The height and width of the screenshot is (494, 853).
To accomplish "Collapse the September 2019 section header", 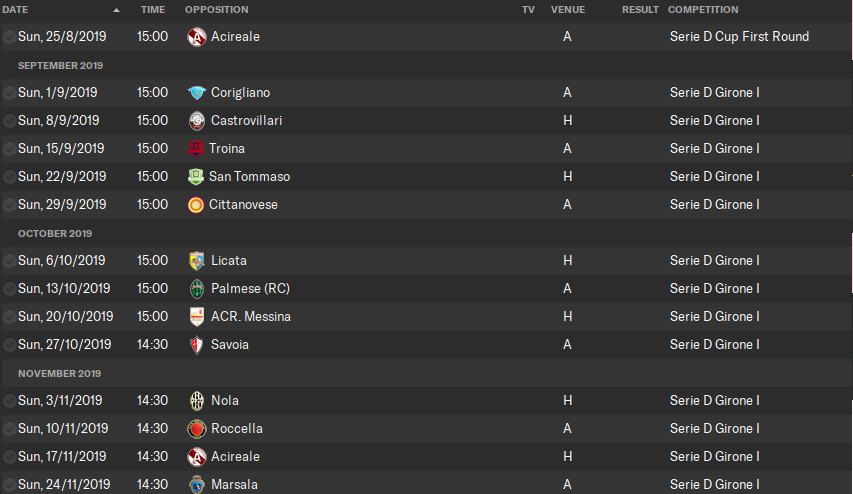I will point(61,65).
